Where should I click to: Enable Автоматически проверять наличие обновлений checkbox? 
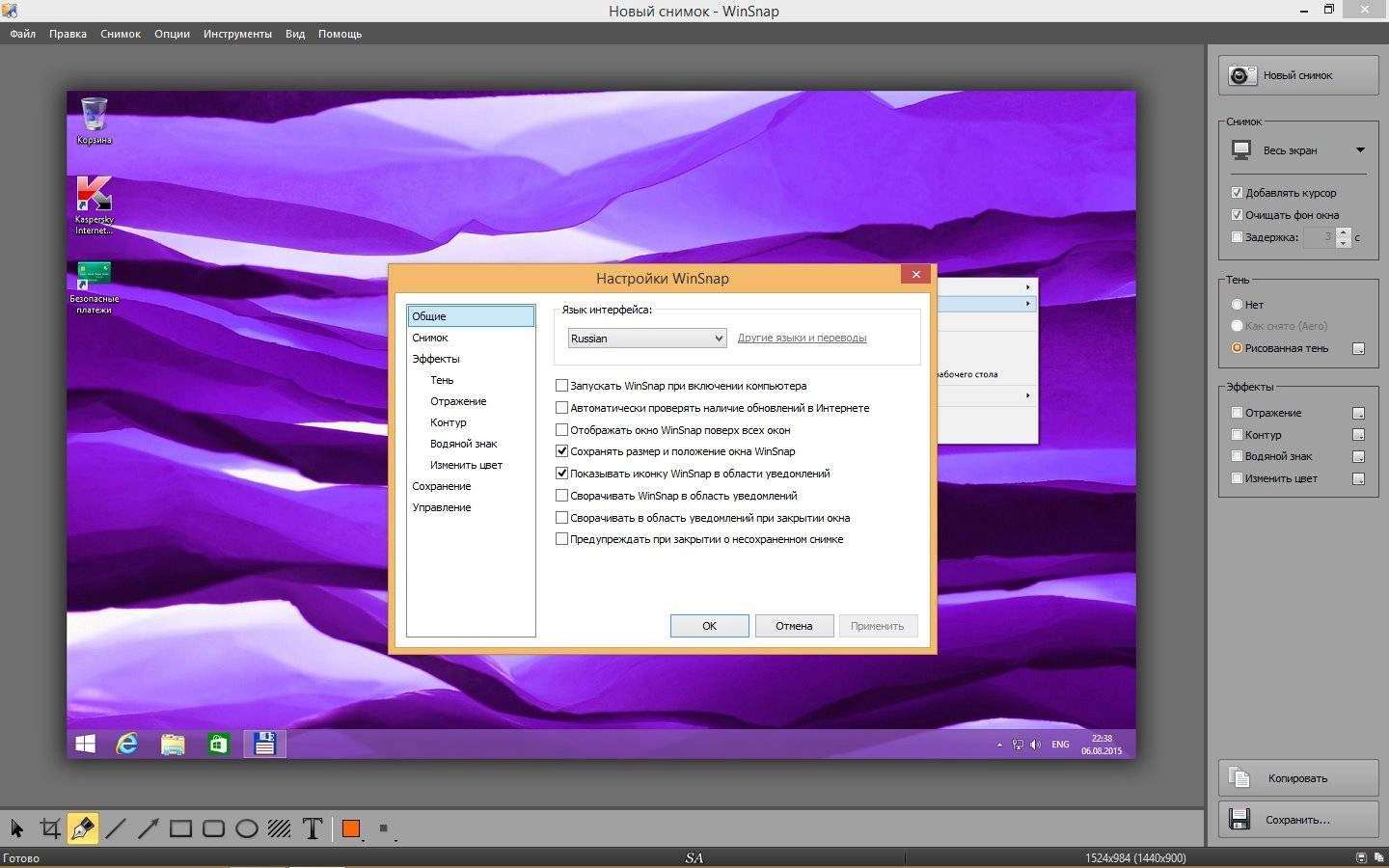(561, 408)
